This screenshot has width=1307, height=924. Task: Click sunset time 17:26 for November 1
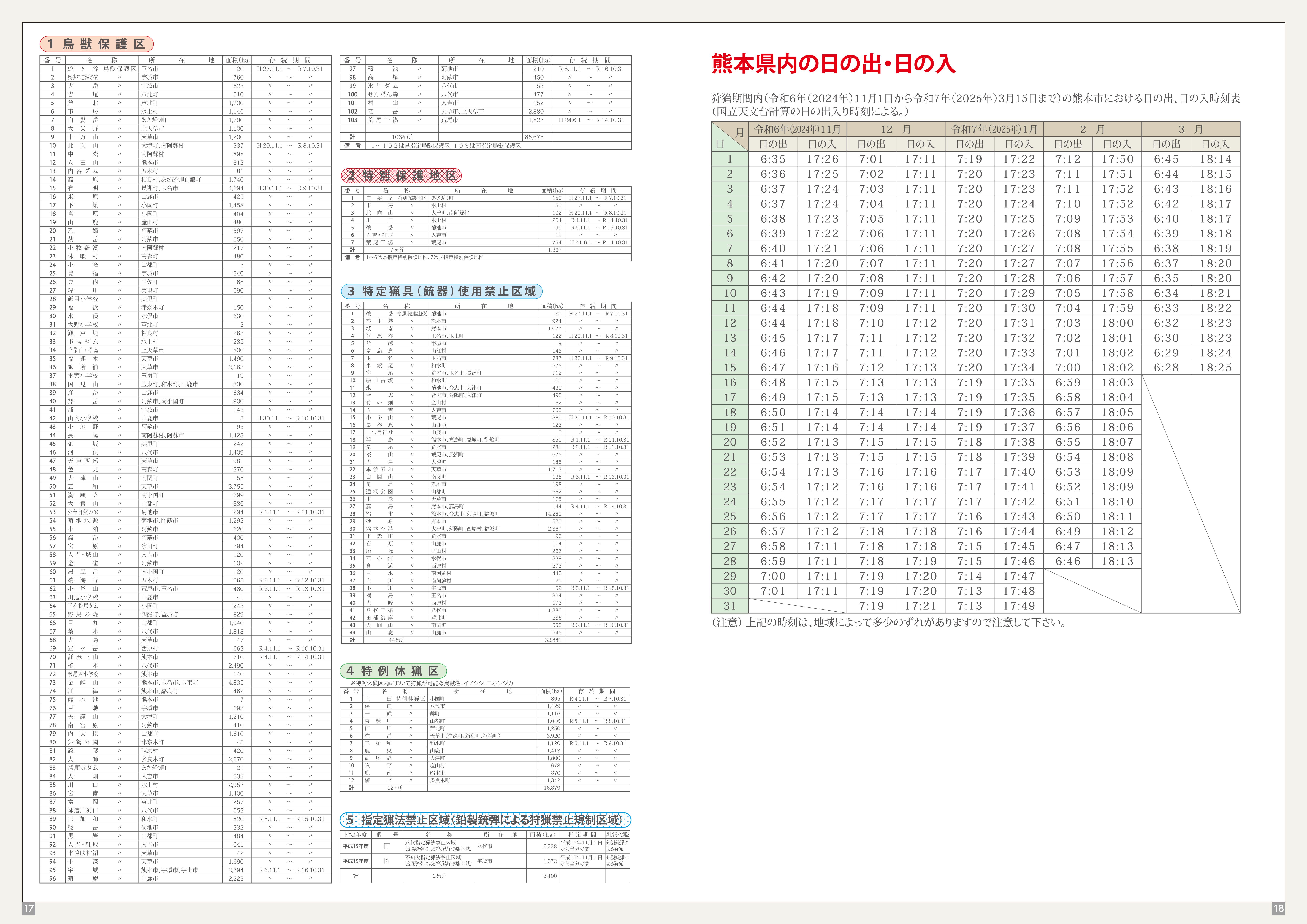pos(822,159)
